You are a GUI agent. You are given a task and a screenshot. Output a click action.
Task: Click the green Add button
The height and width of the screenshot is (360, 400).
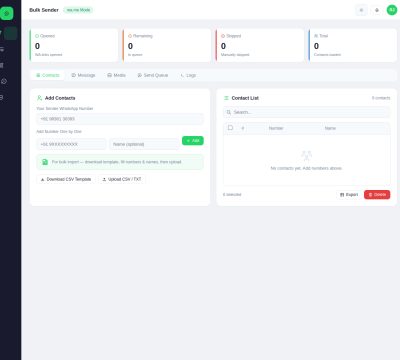[193, 141]
